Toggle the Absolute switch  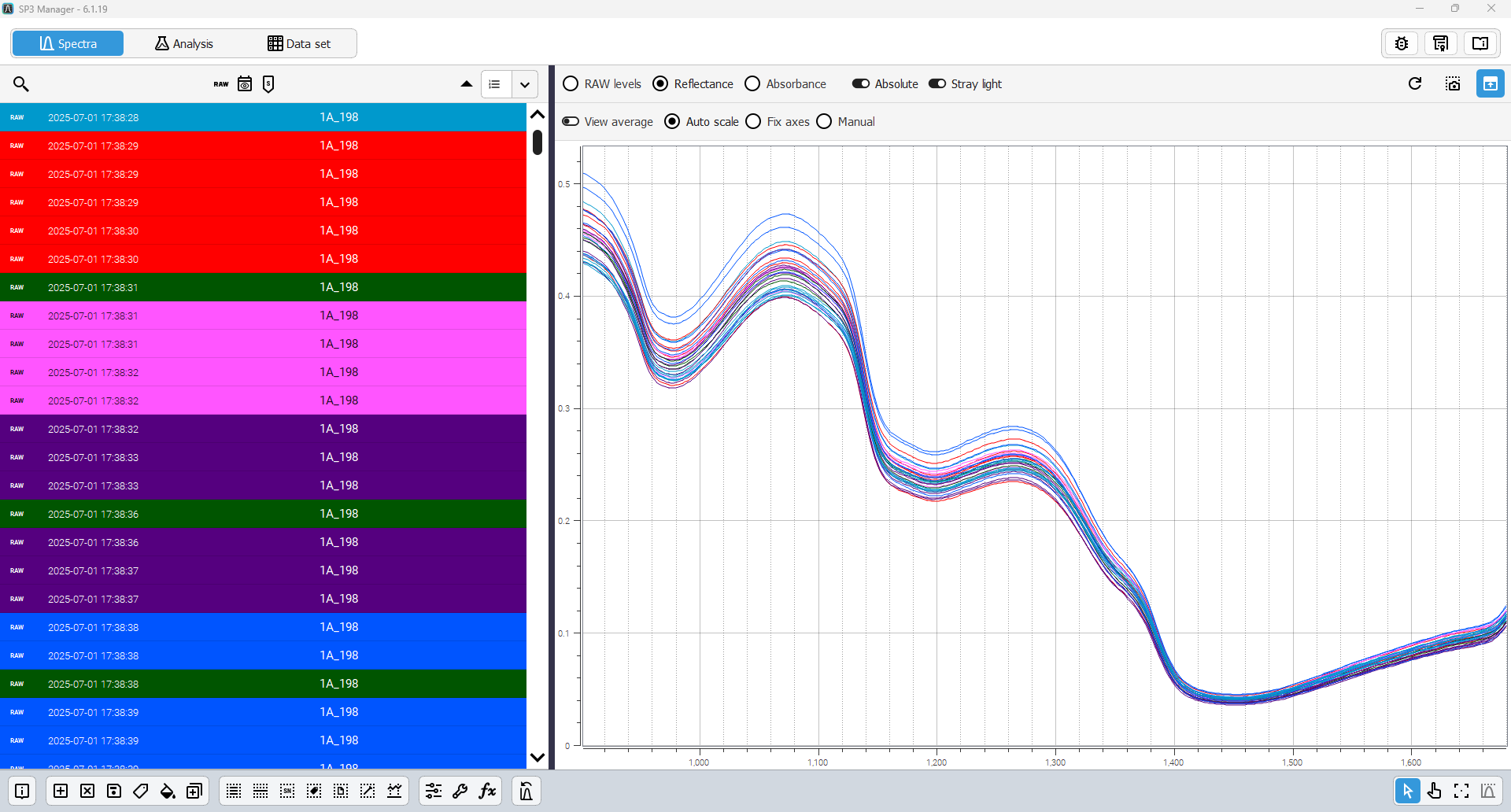click(x=861, y=84)
